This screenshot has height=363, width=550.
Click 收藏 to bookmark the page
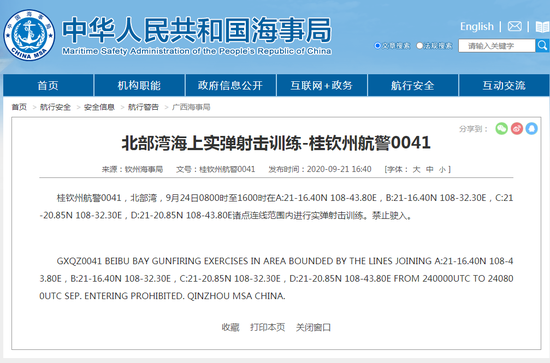(230, 327)
